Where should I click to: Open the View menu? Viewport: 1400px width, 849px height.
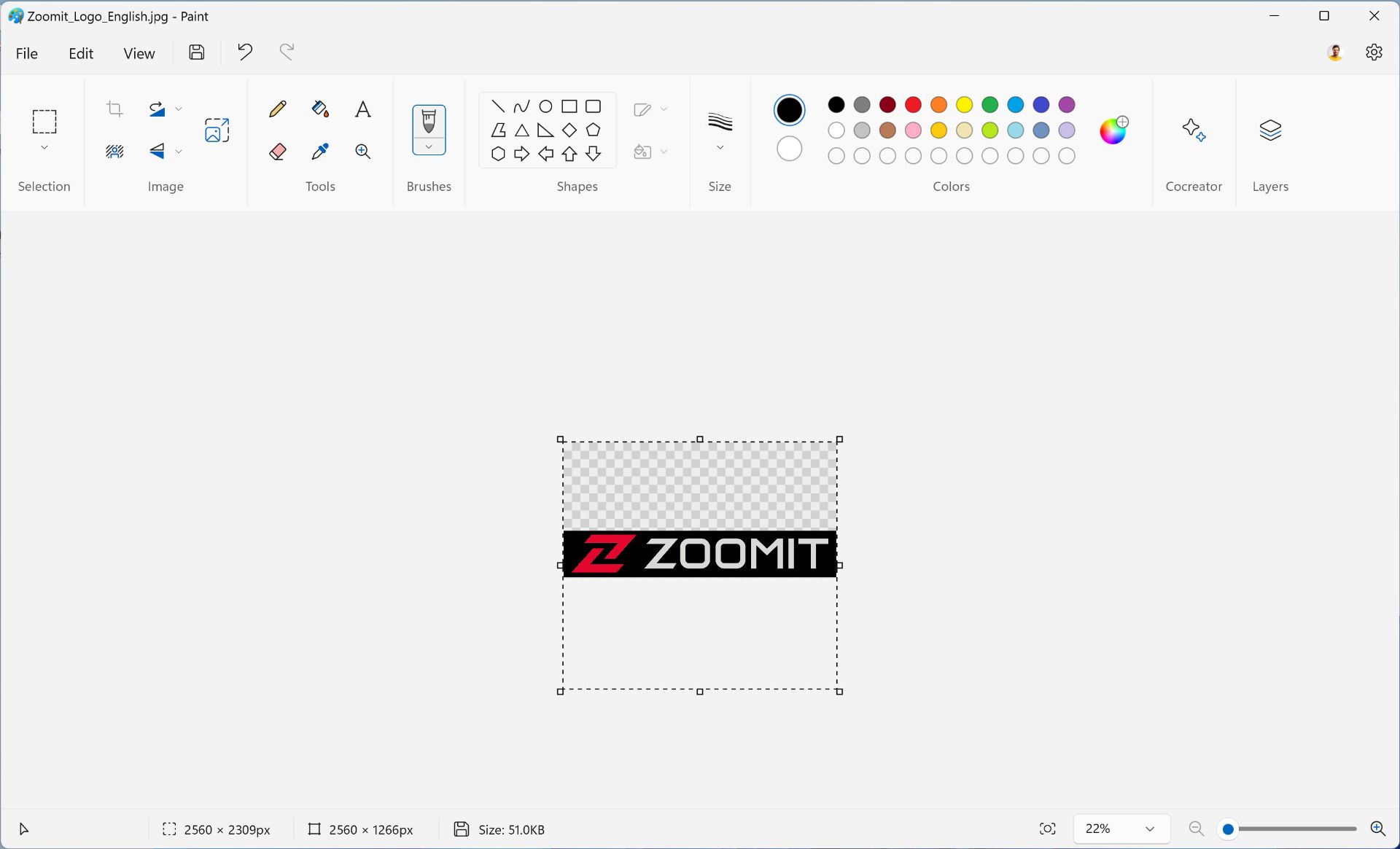[x=139, y=52]
